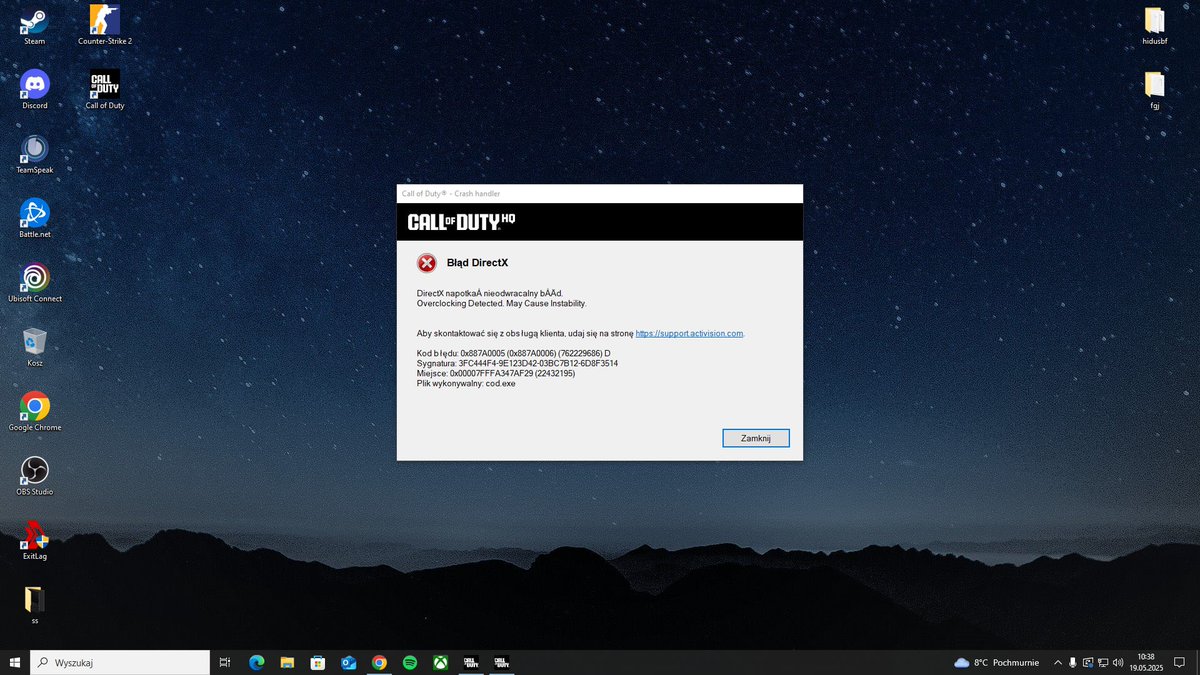Click the Plik wykonywalny: cod.exe text
Screen dimensions: 1200x675
point(466,383)
